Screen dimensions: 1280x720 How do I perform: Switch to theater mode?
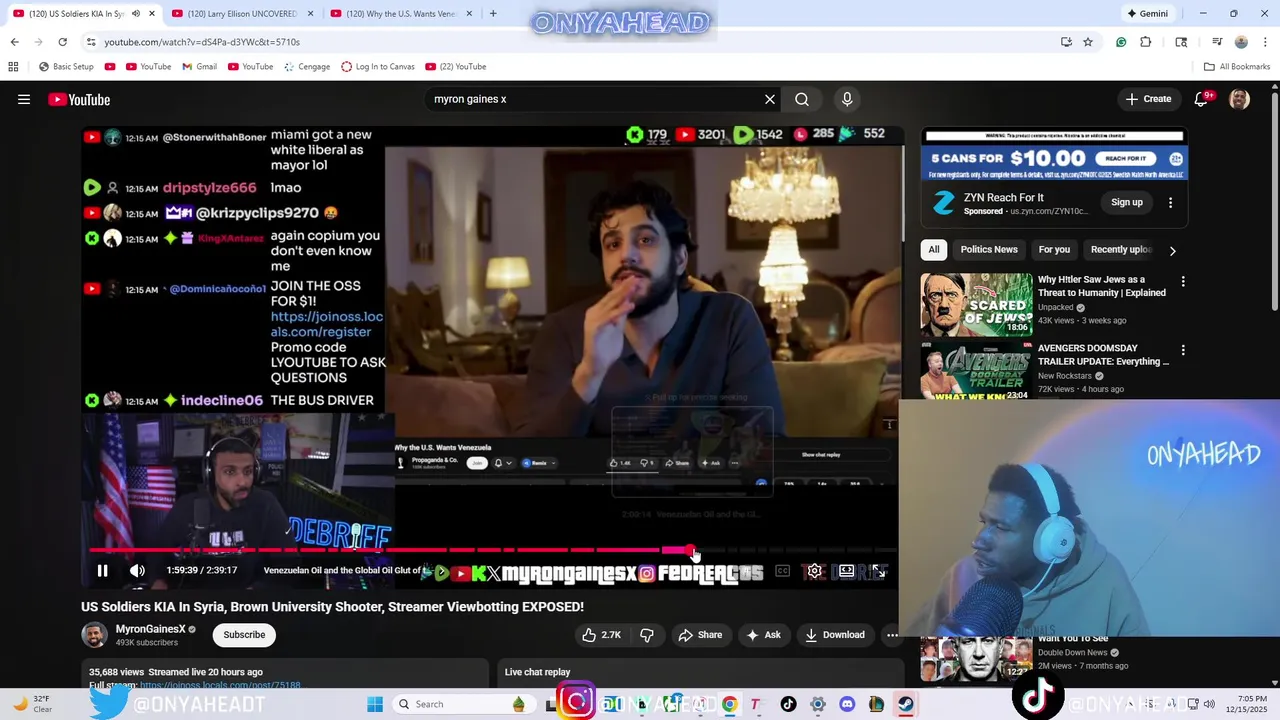tap(847, 571)
